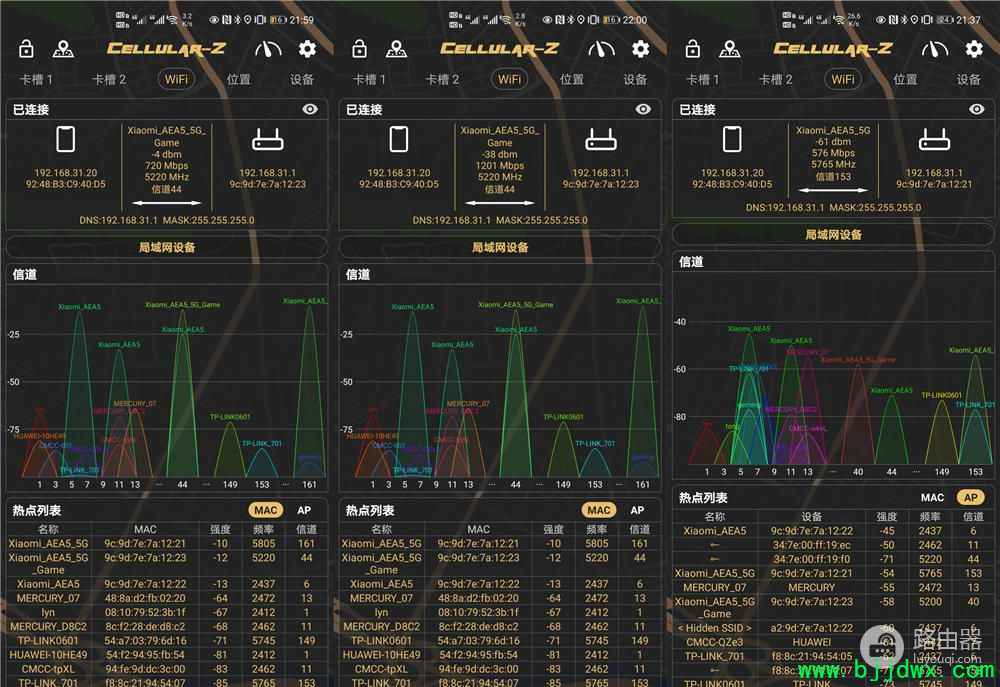The image size is (1000, 687).
Task: Select MAC toggle in the 21:59 hotspot list
Action: (266, 510)
